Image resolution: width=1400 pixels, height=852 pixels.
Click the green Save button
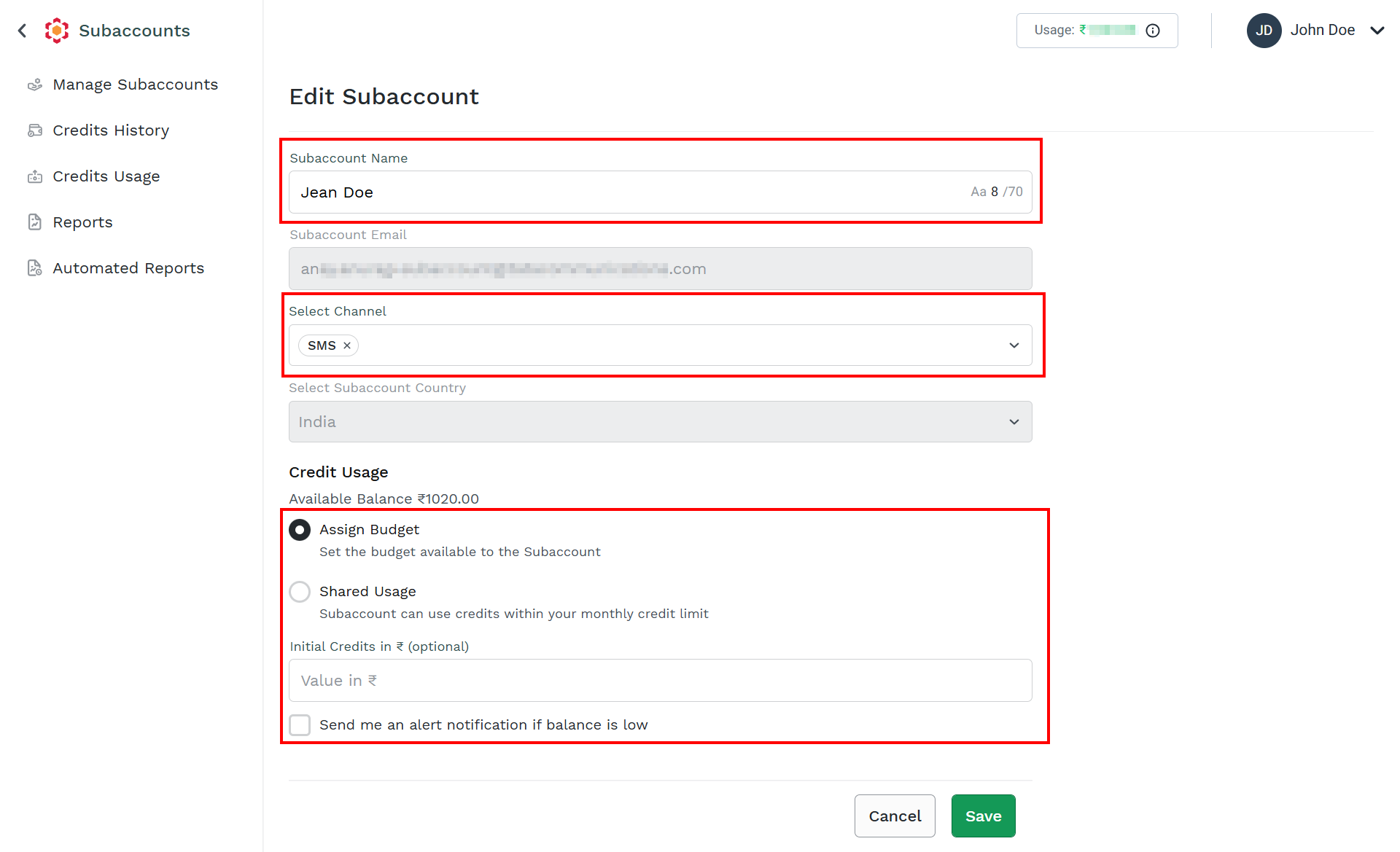[x=983, y=816]
